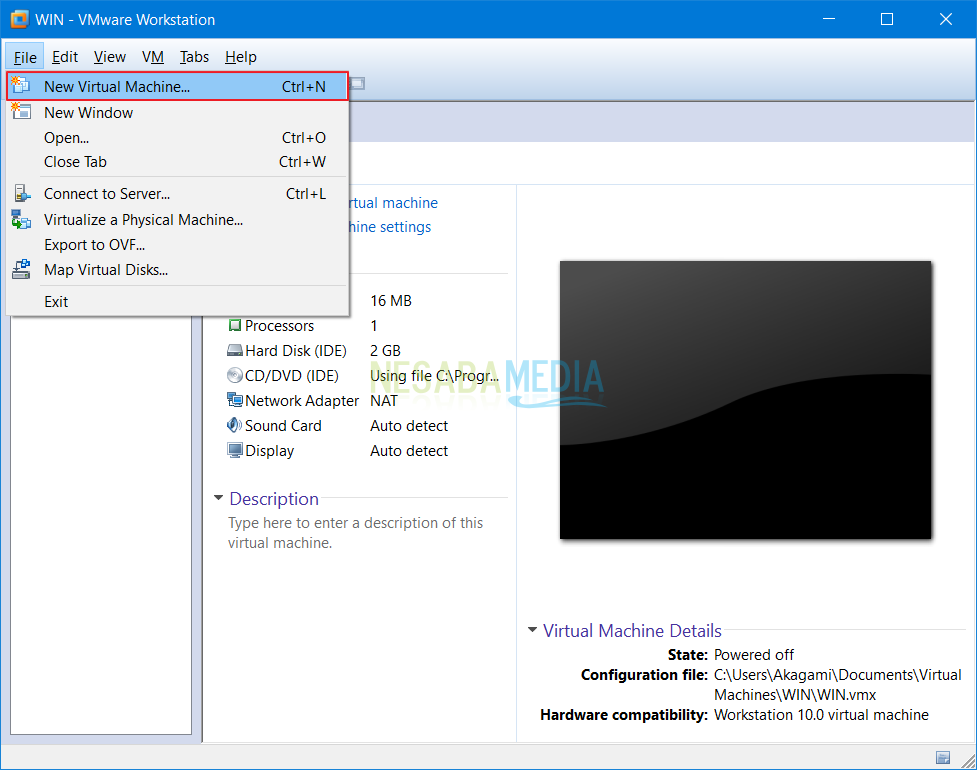
Task: Open the Edit menu
Action: [x=65, y=56]
